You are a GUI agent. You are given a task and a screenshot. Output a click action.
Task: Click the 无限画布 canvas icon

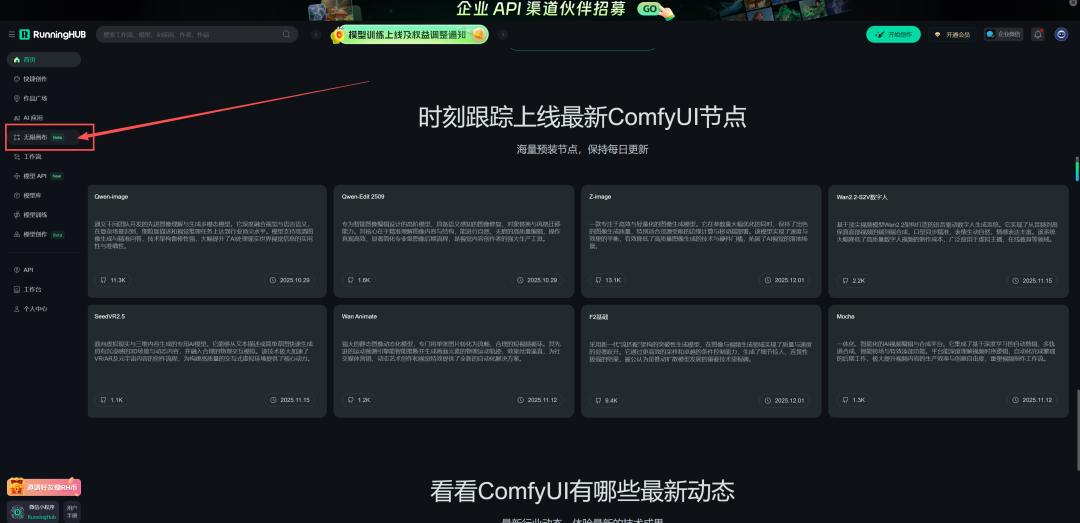pyautogui.click(x=17, y=138)
